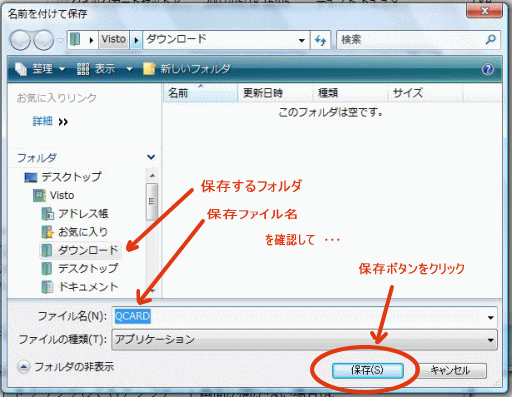Collapse the フォルダ section chevron
This screenshot has height=397, width=512.
click(x=151, y=157)
